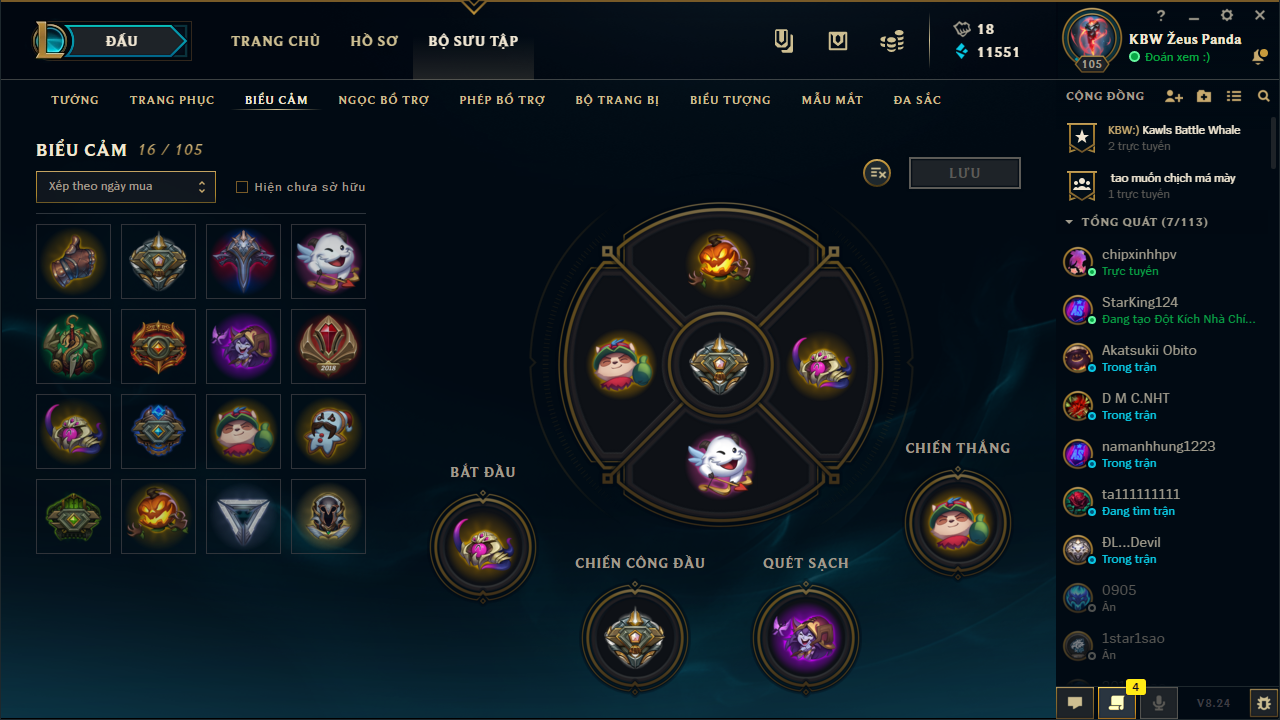This screenshot has width=1280, height=720.
Task: Open the notifications bell icon
Action: [x=1259, y=58]
